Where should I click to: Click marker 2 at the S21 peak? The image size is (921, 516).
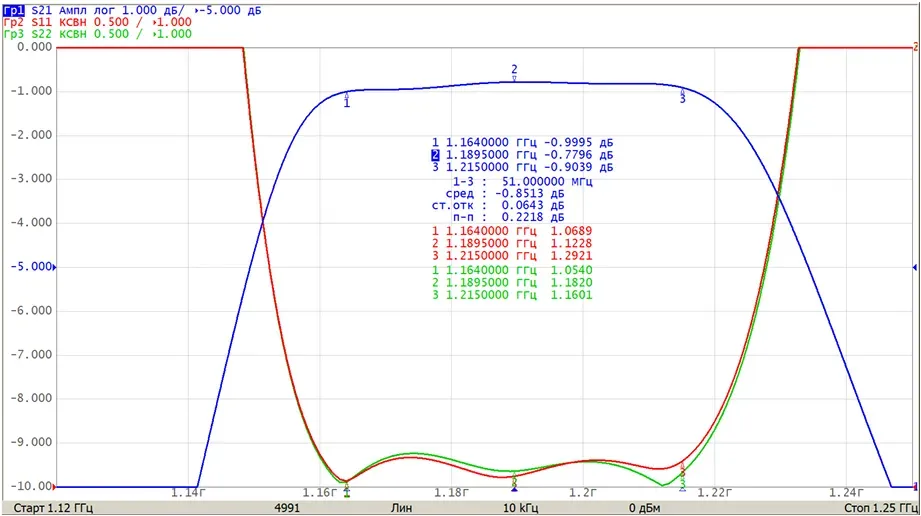(x=514, y=73)
